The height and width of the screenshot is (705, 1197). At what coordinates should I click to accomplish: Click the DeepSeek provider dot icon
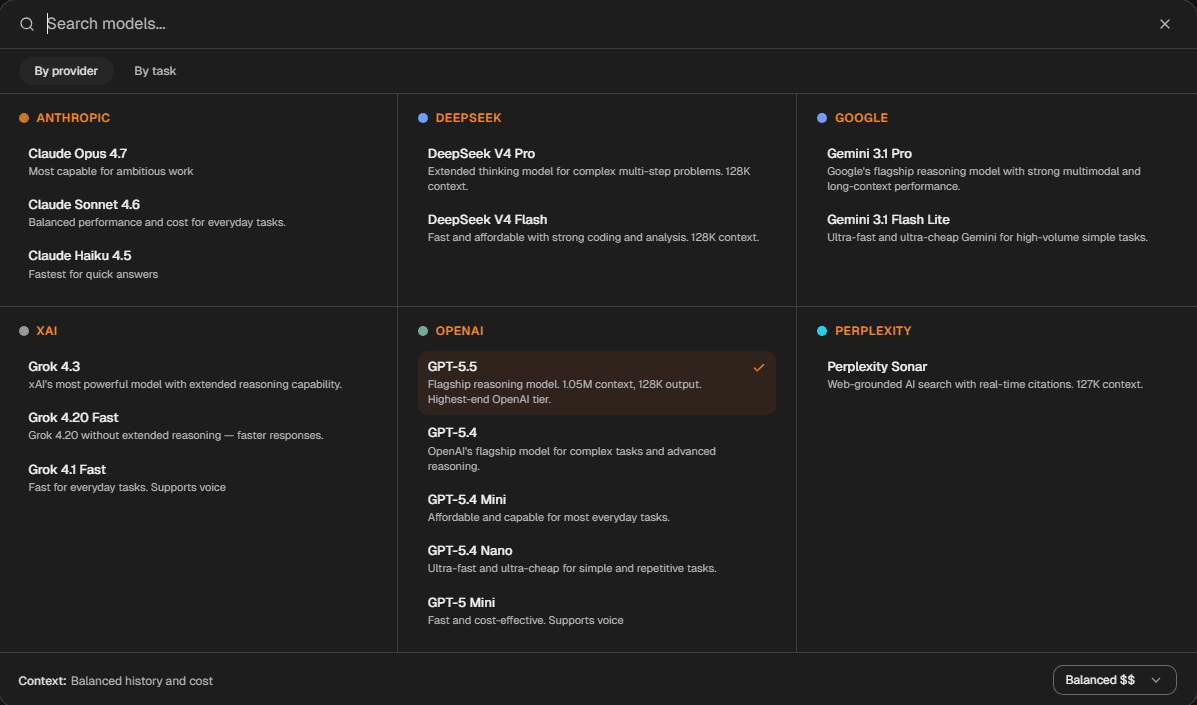pyautogui.click(x=423, y=118)
